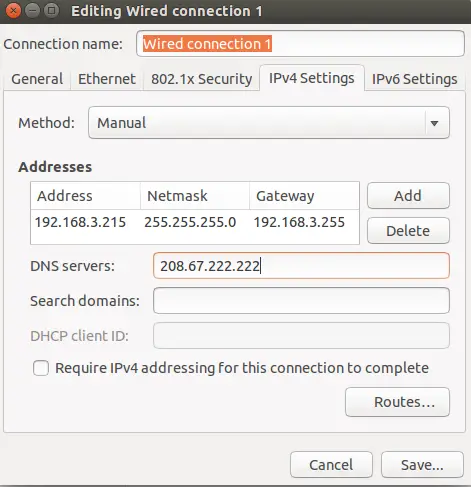This screenshot has height=487, width=471.
Task: Cancel editing the connection
Action: point(331,465)
